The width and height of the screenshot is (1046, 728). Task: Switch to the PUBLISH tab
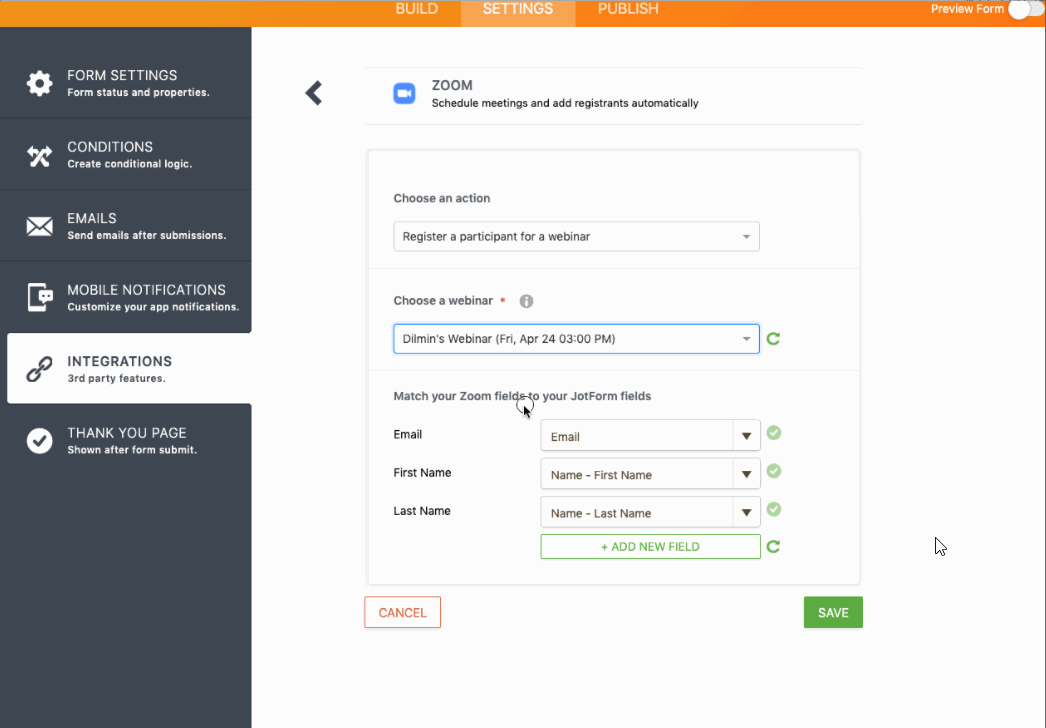coord(628,9)
